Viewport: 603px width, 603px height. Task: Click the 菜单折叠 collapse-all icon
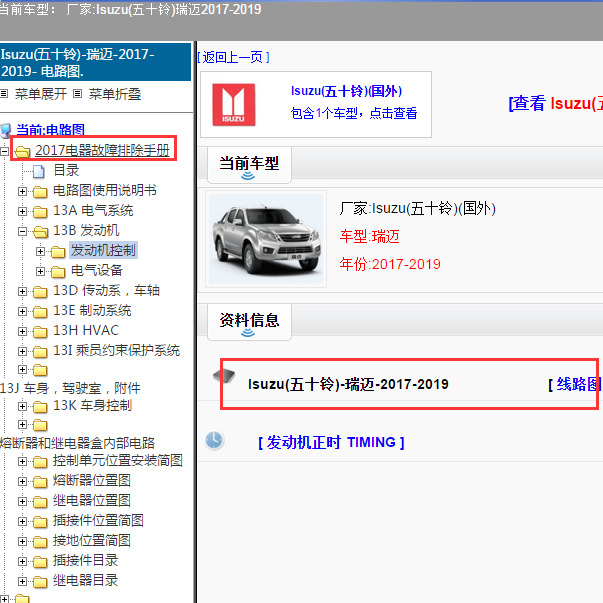pos(77,93)
